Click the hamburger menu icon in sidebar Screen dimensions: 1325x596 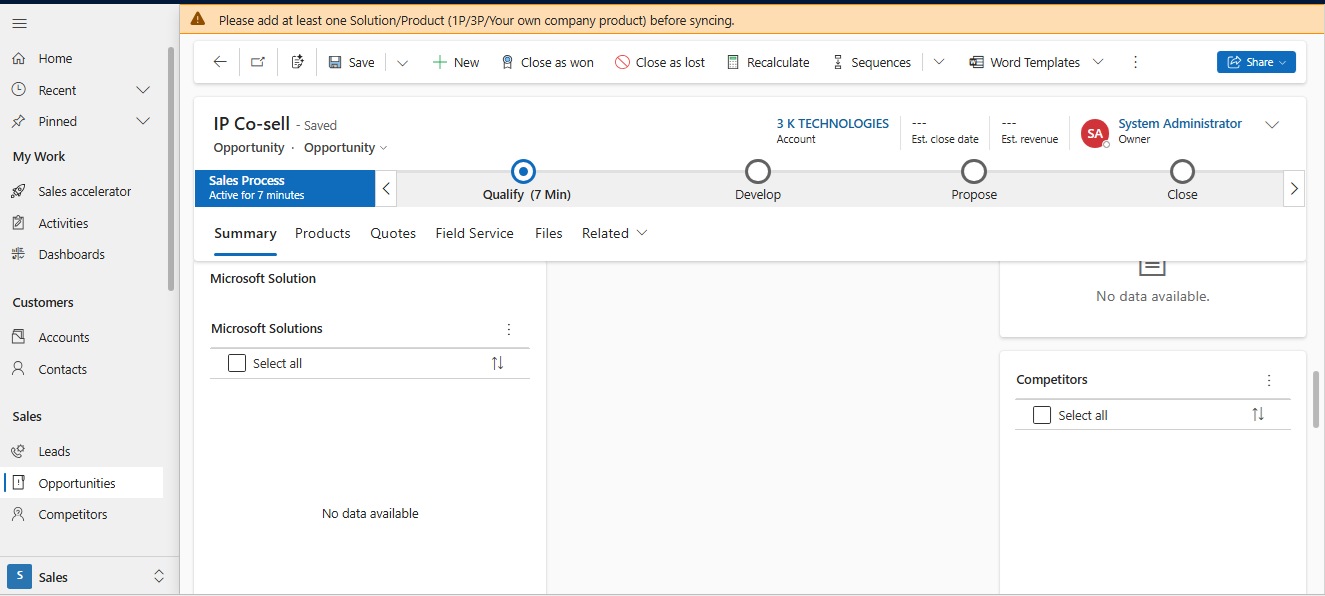pos(20,23)
